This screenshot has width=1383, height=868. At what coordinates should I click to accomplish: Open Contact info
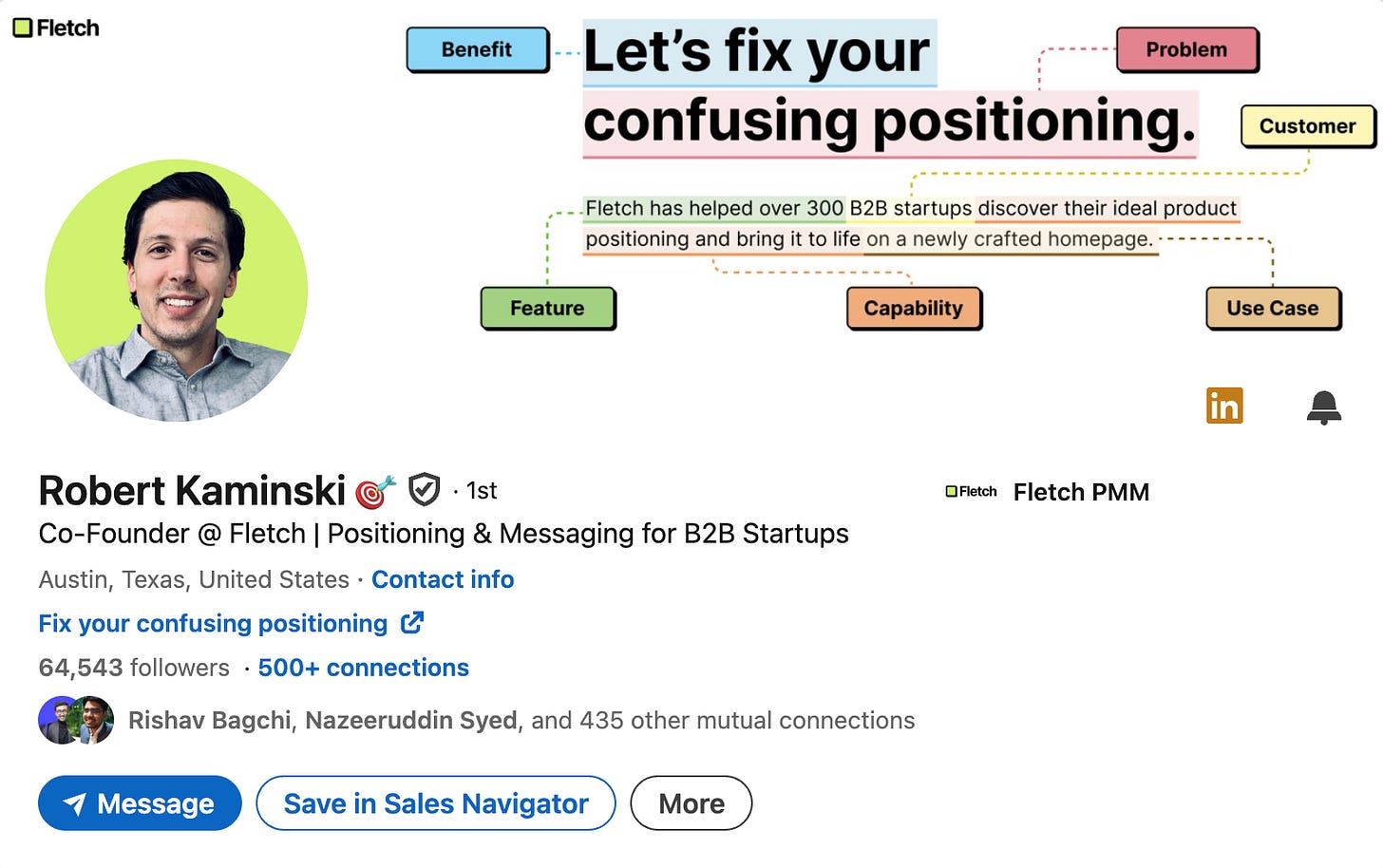click(x=443, y=579)
